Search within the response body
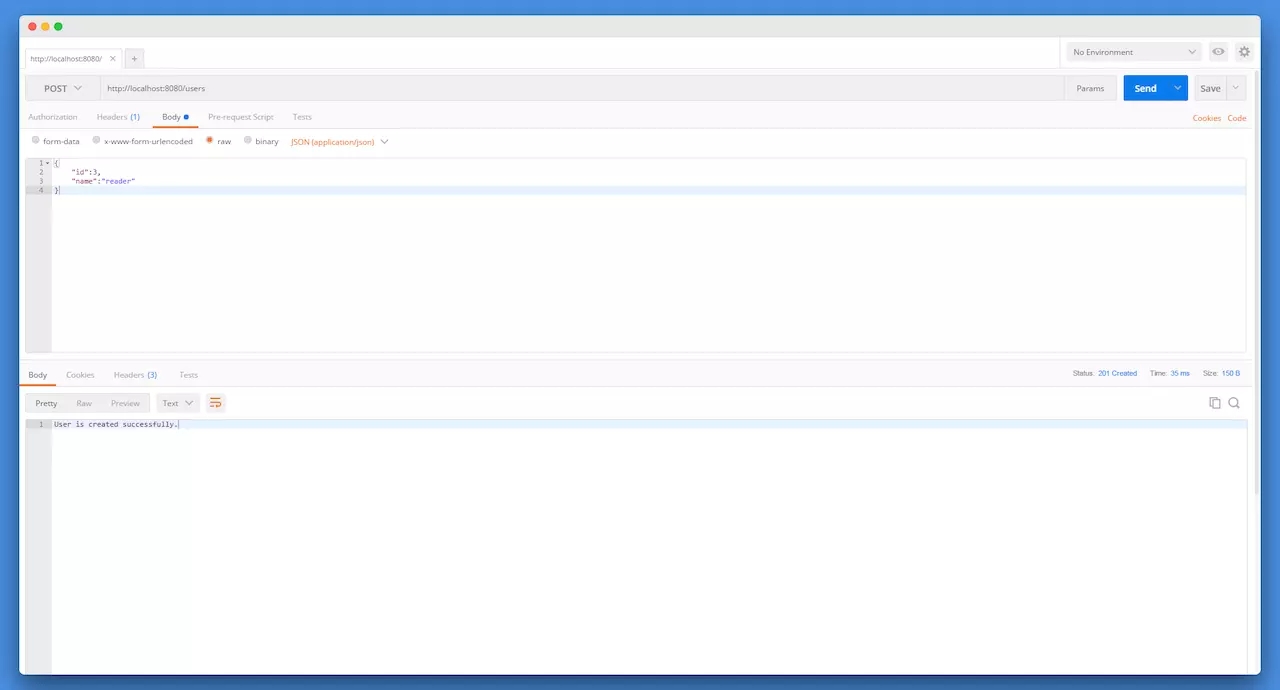The image size is (1280, 690). 1234,403
